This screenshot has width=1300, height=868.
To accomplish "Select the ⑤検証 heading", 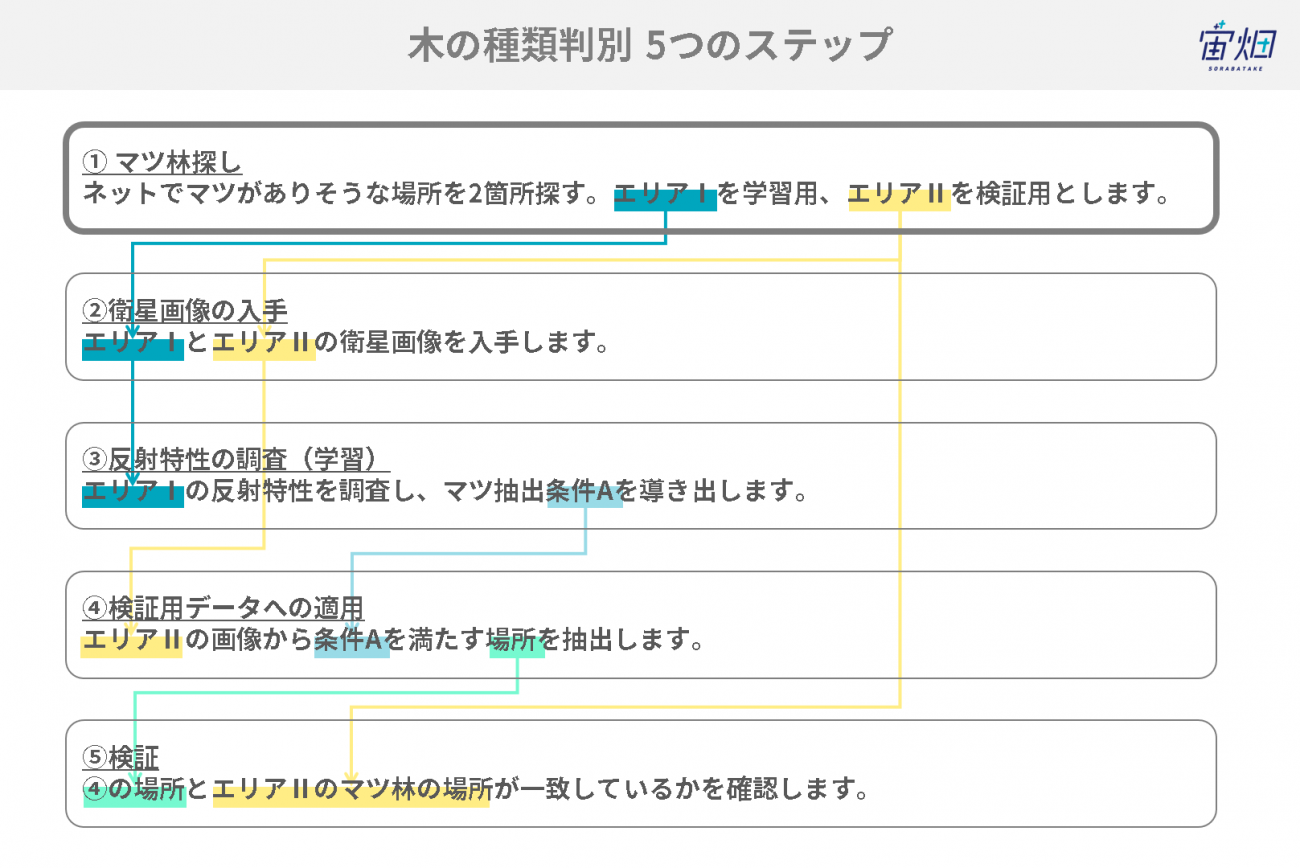I will (x=120, y=757).
